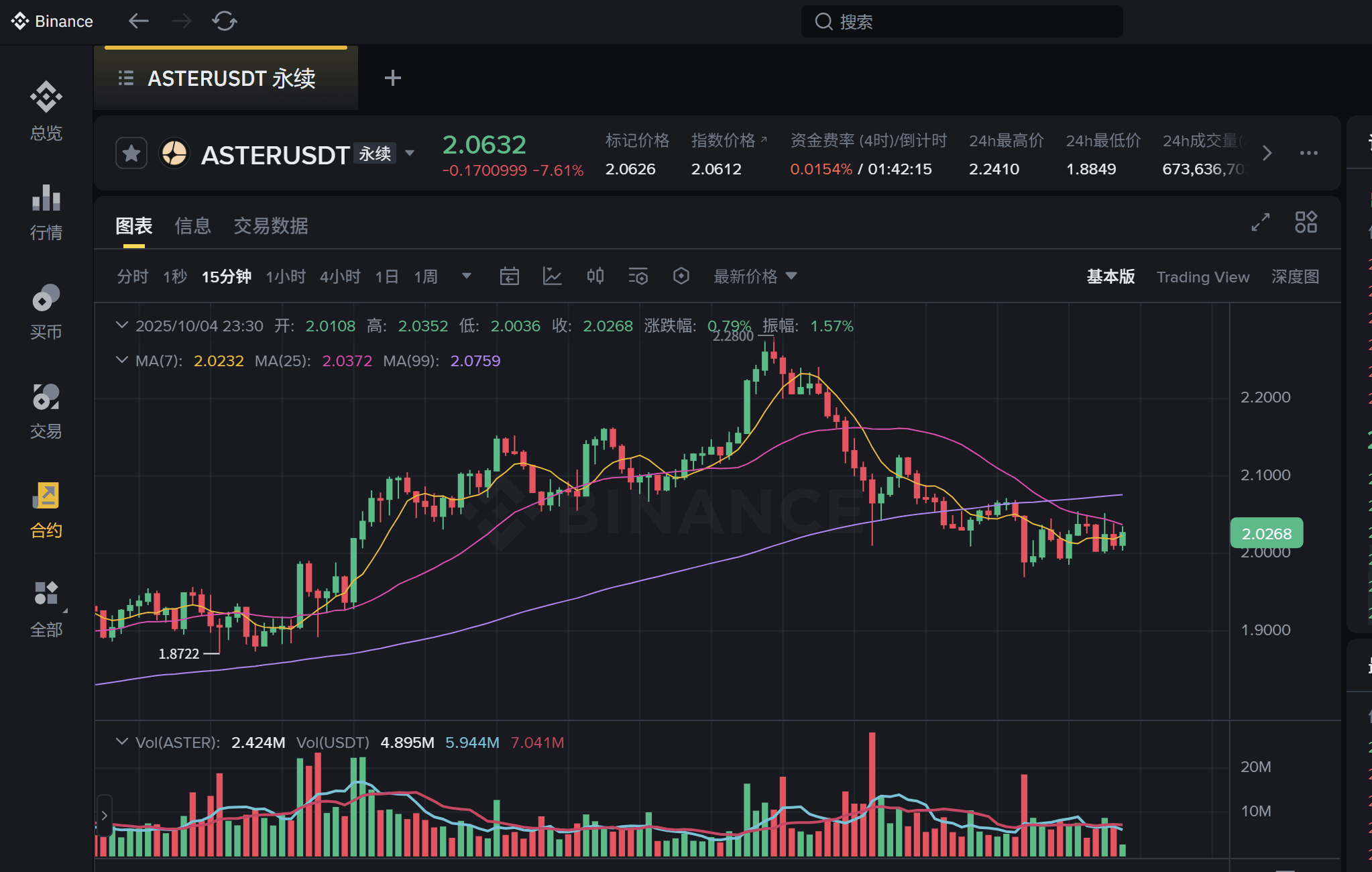Image resolution: width=1372 pixels, height=872 pixels.
Task: Switch to the 交易数据 tab
Action: pyautogui.click(x=270, y=226)
